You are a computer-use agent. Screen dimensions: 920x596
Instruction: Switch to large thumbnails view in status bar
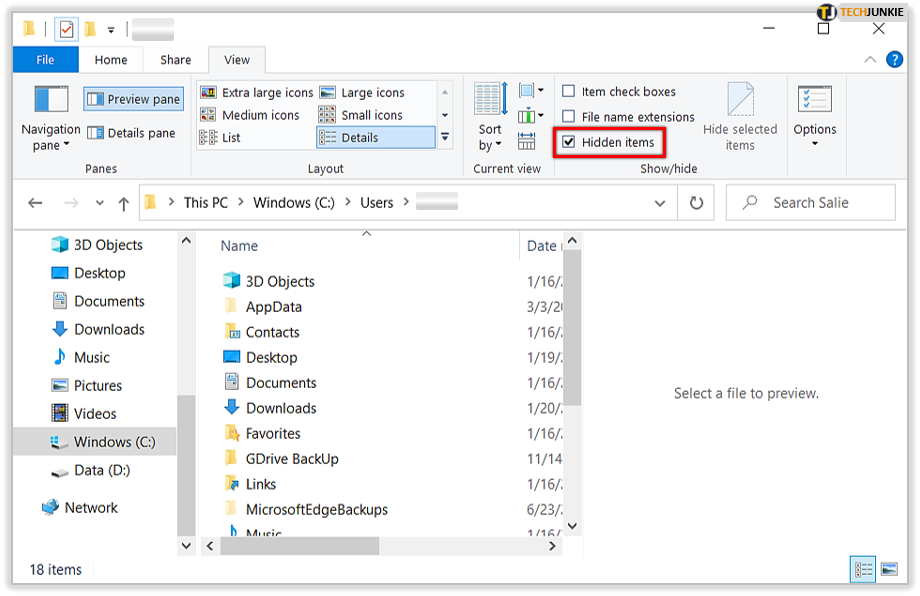[889, 570]
